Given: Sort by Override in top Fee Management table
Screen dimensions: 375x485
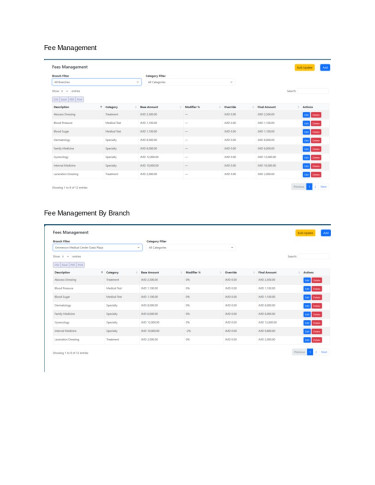Looking at the screenshot, I should click(239, 107).
